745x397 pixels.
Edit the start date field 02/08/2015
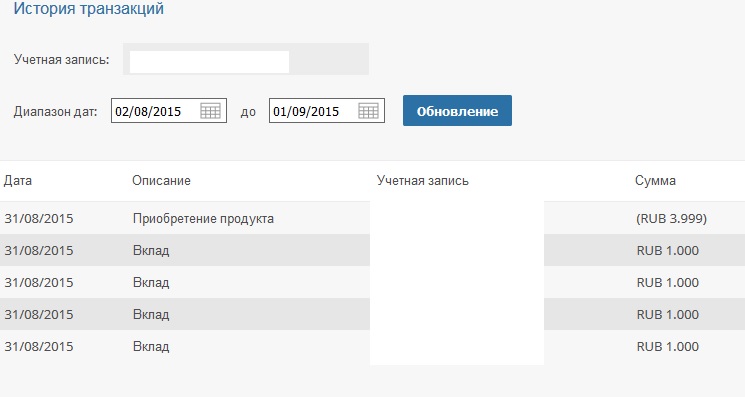169,111
